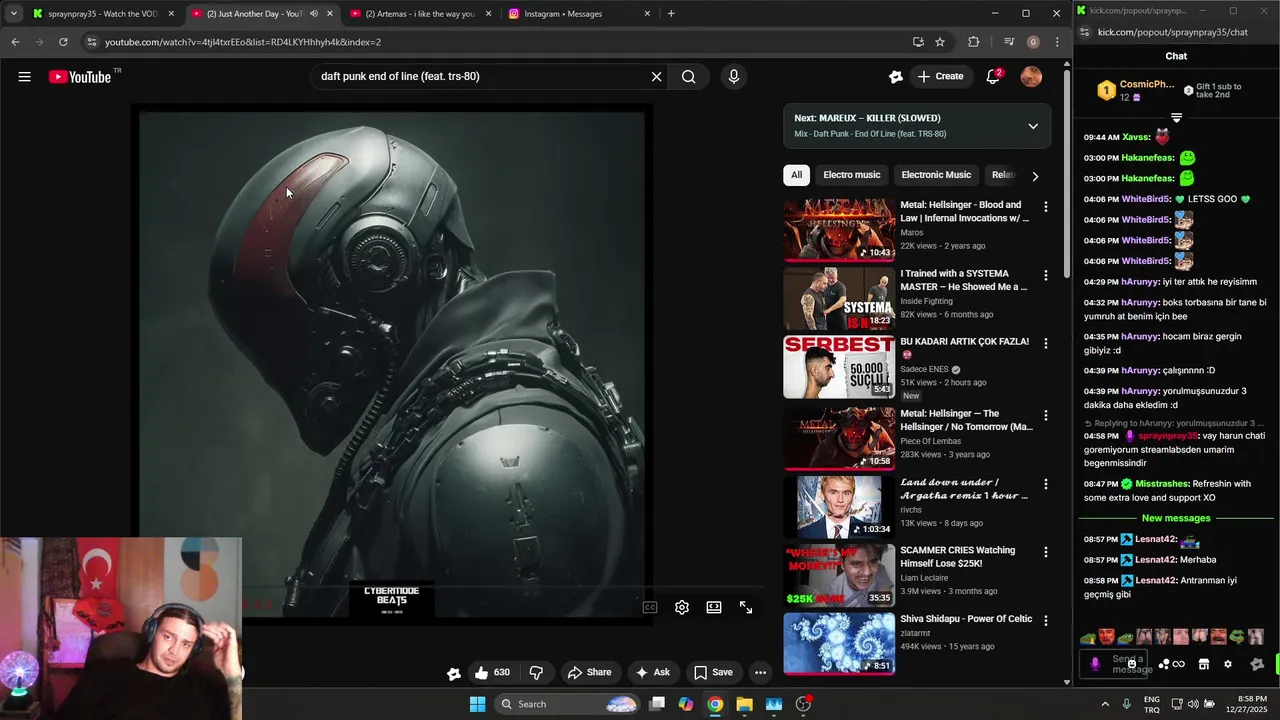
Task: Open the Kick chat shop icon
Action: (x=1204, y=664)
